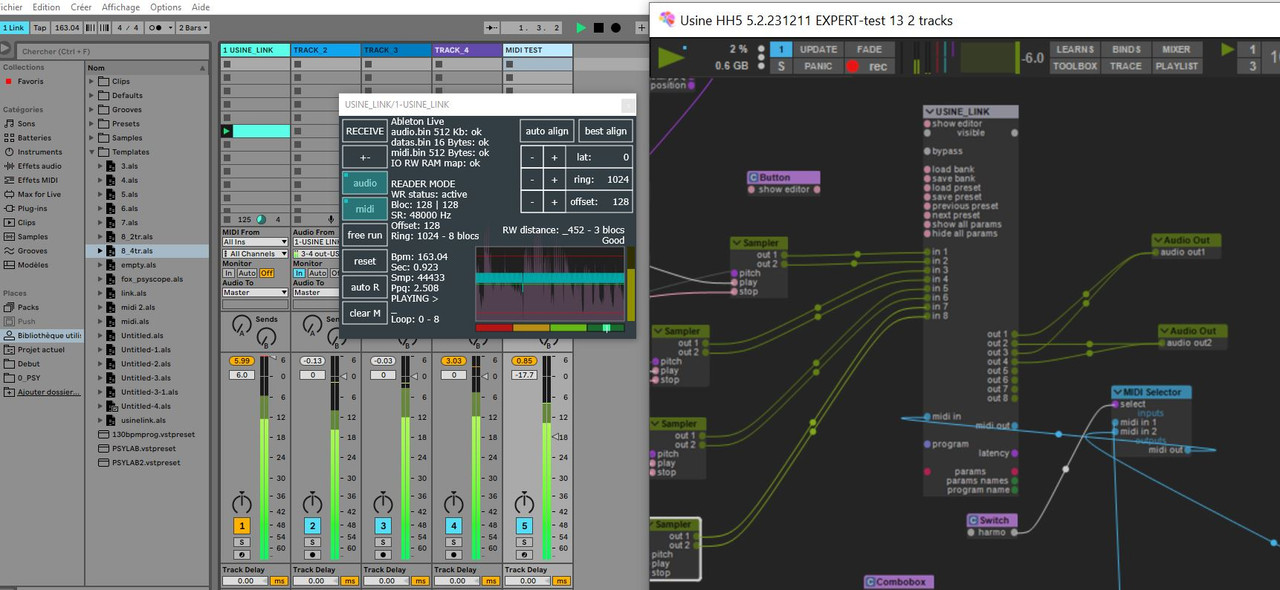The height and width of the screenshot is (590, 1280).
Task: Click best align button
Action: coord(606,131)
